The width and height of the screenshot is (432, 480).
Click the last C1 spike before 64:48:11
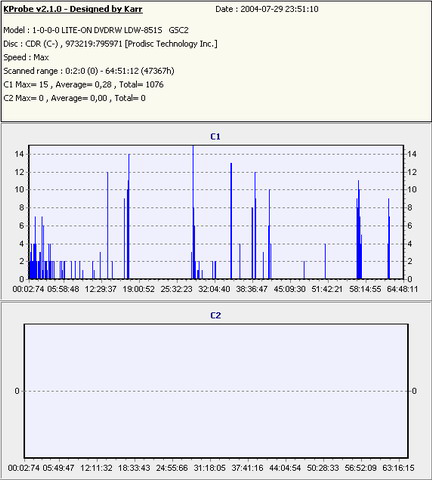[x=389, y=239]
